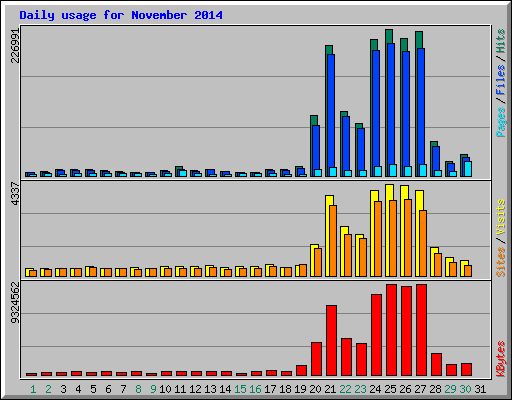The image size is (512, 400).
Task: Click day 11 on the x-axis
Action: (x=180, y=389)
